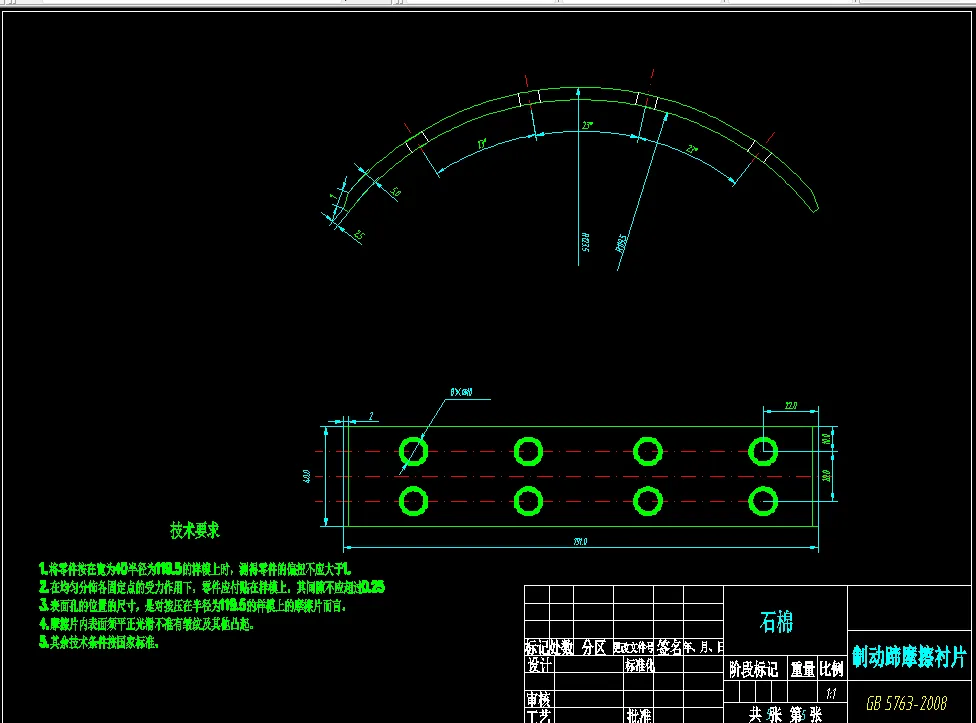Select the '22.0' horizontal dimension
Viewport: 976px width, 723px height.
pyautogui.click(x=791, y=406)
